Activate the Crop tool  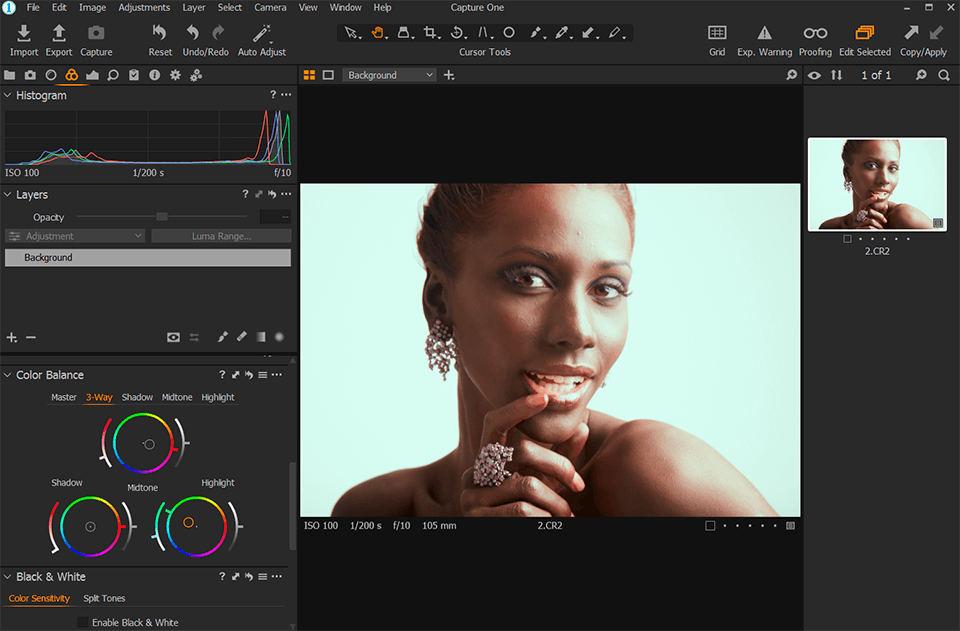430,33
